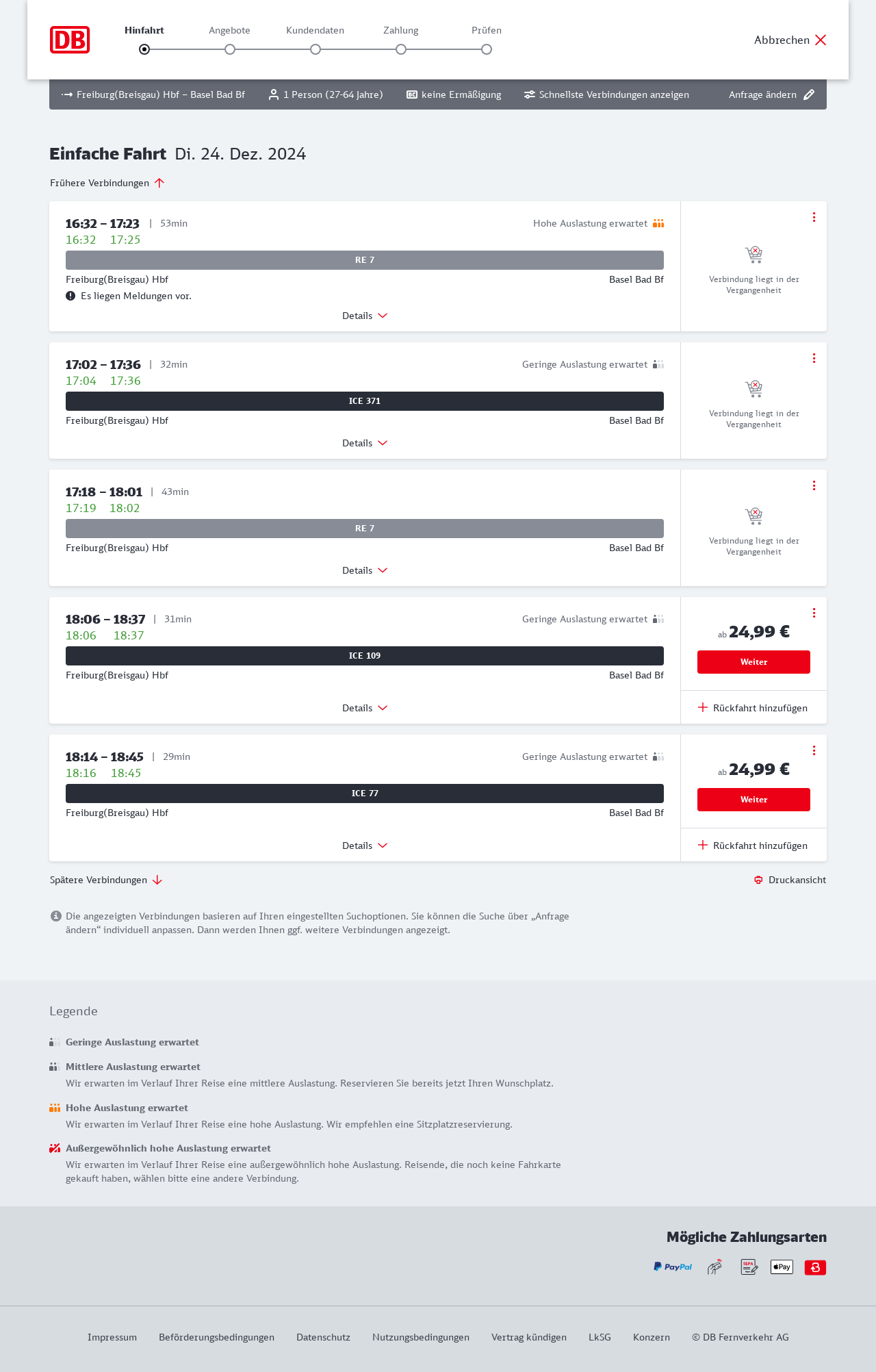Image resolution: width=876 pixels, height=1372 pixels.
Task: Expand Details for the 16:32 RE 7 connection
Action: coord(365,316)
